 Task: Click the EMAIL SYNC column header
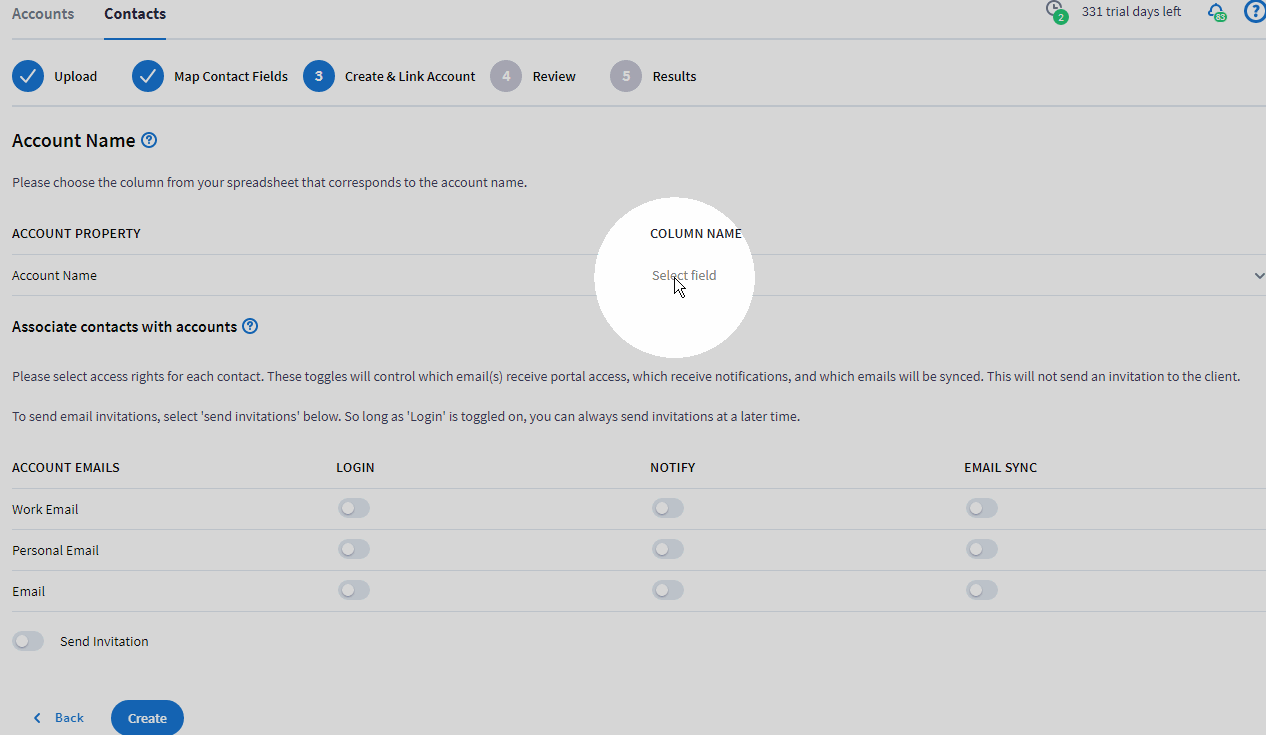click(x=1000, y=467)
